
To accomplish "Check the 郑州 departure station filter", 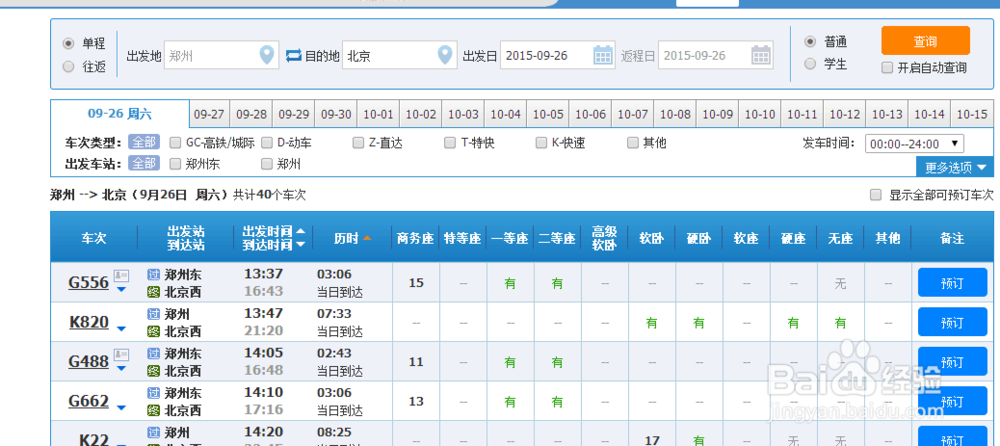I will [x=267, y=164].
